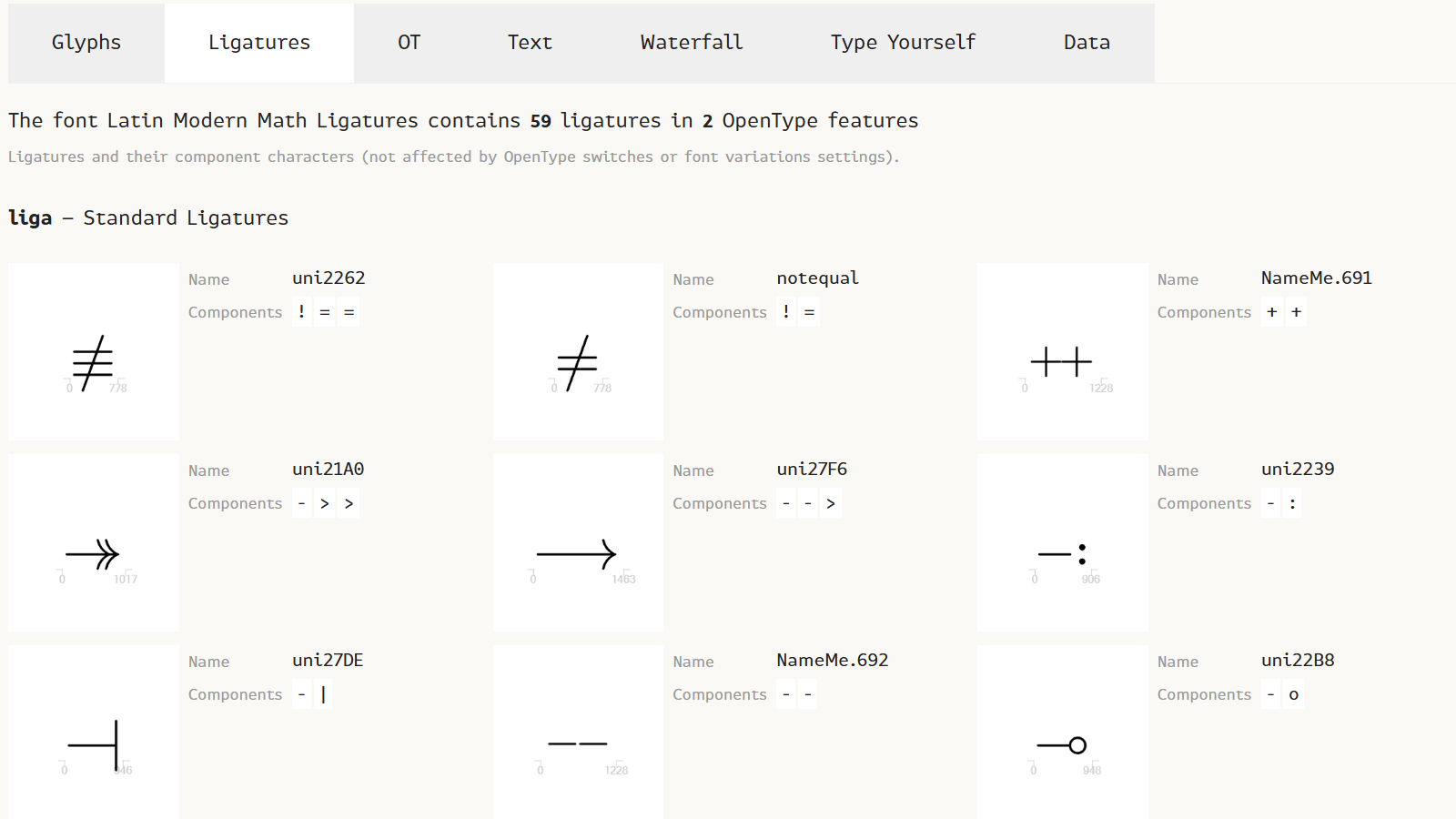Select the uni27DE glyph preview
1456x819 pixels.
pyautogui.click(x=94, y=733)
